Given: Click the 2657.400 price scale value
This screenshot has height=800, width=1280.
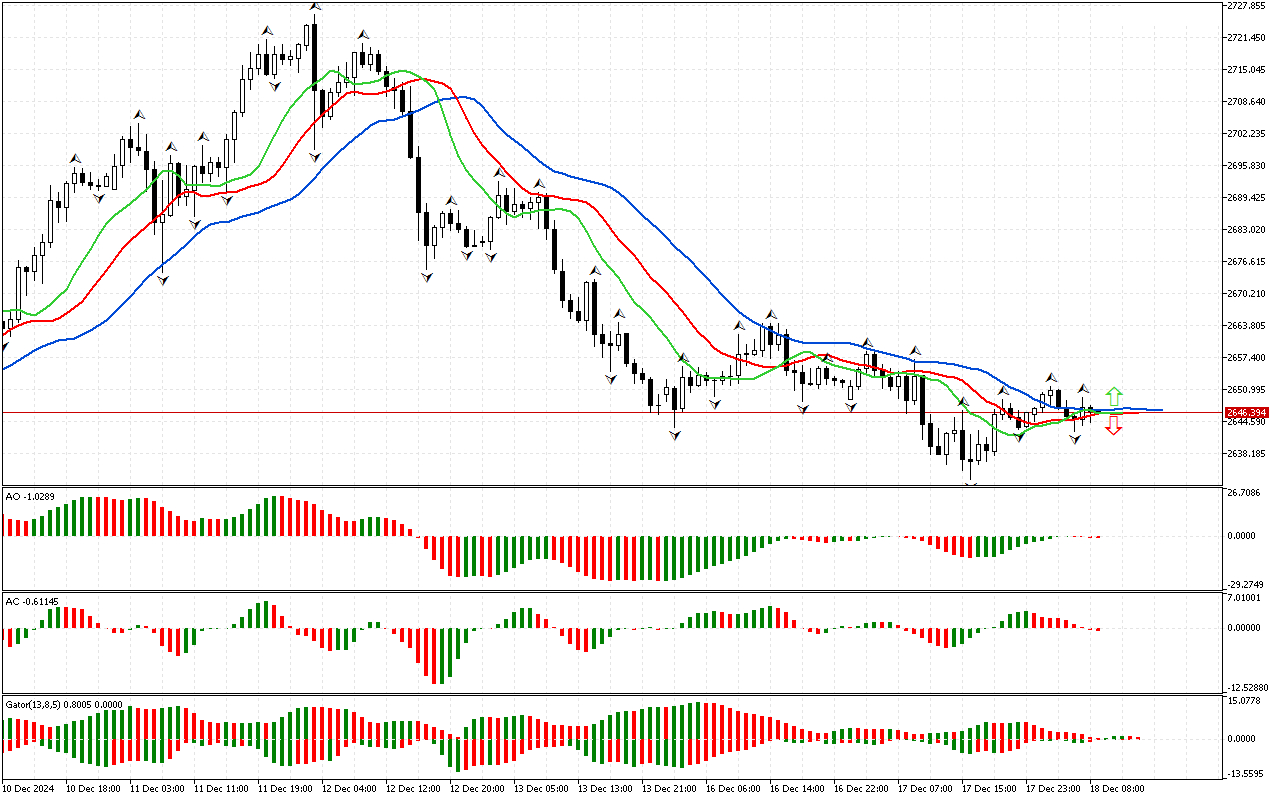Looking at the screenshot, I should [1246, 358].
